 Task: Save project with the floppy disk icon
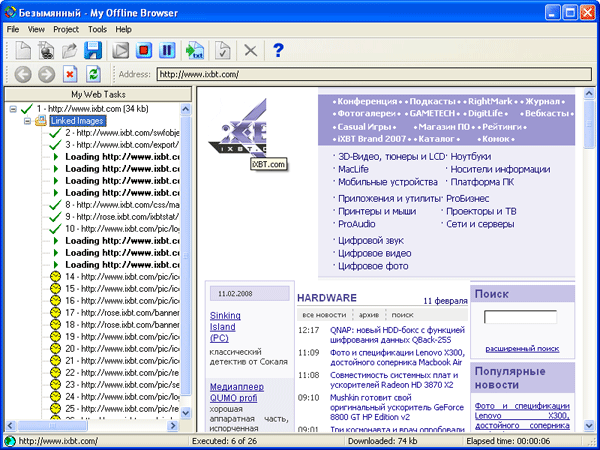click(93, 50)
